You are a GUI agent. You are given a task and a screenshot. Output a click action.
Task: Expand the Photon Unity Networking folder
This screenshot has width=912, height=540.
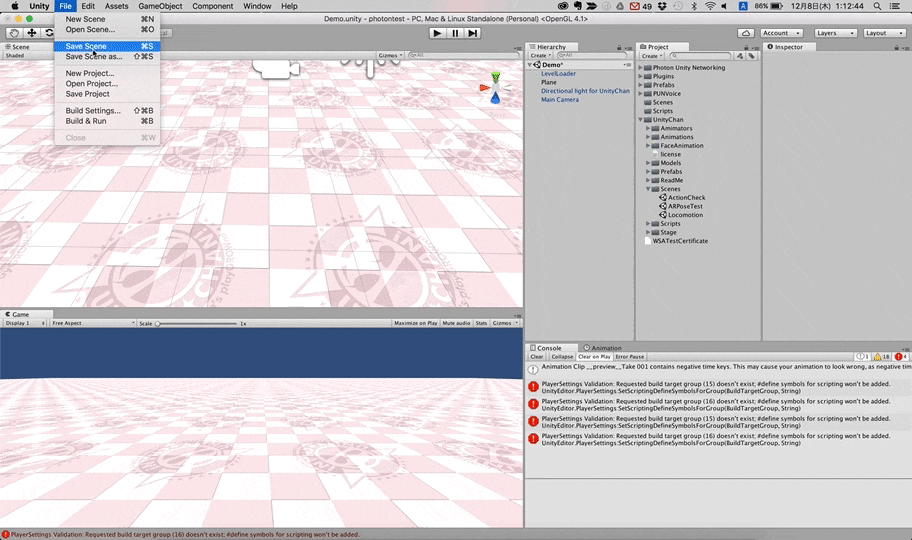pos(641,68)
